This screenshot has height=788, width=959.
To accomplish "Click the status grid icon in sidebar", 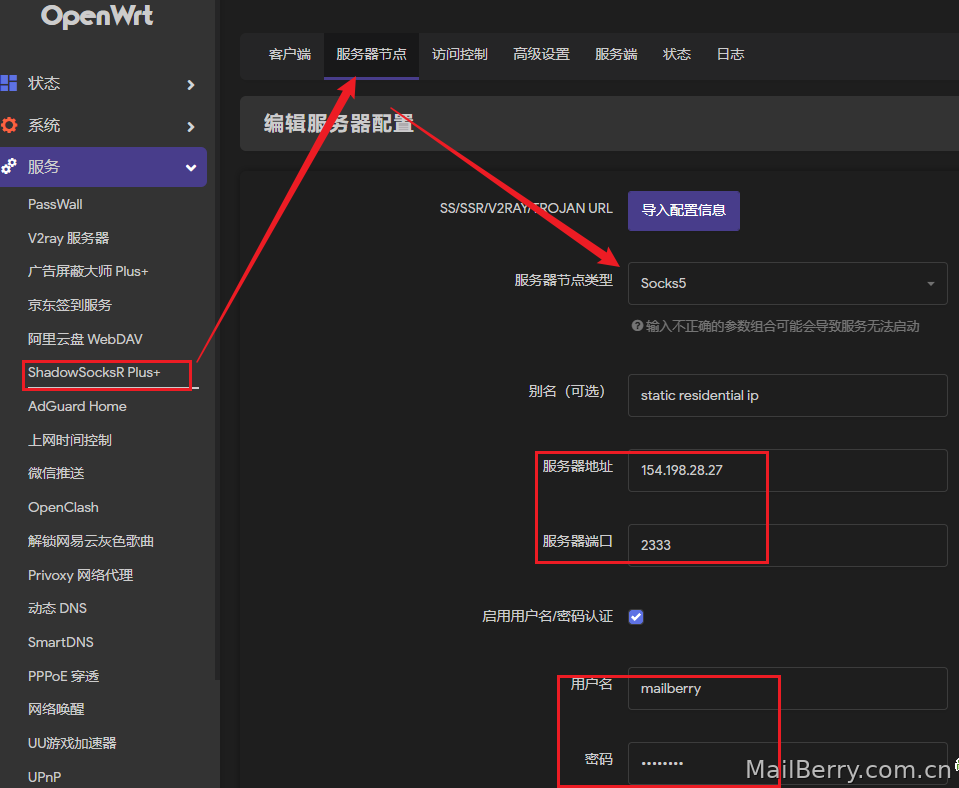I will (x=9, y=83).
